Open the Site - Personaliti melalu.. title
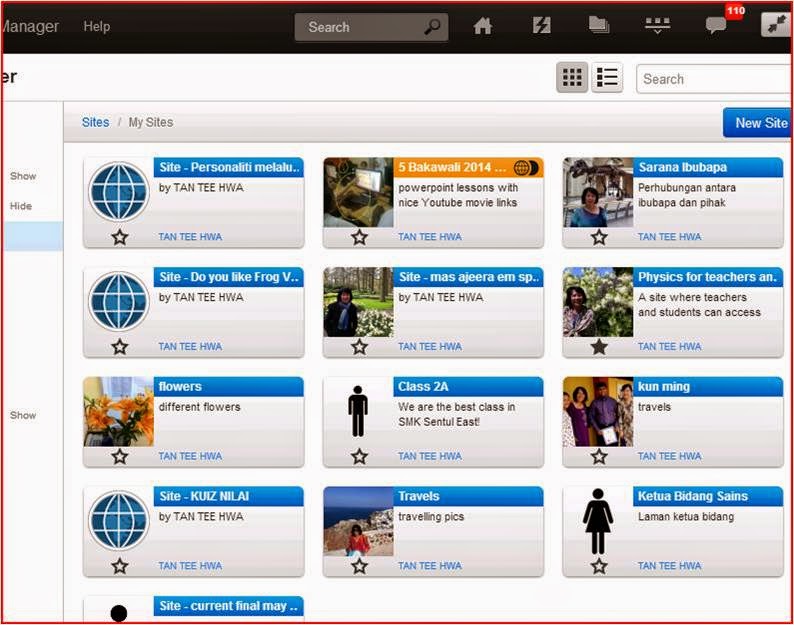This screenshot has height=625, width=794. [229, 167]
